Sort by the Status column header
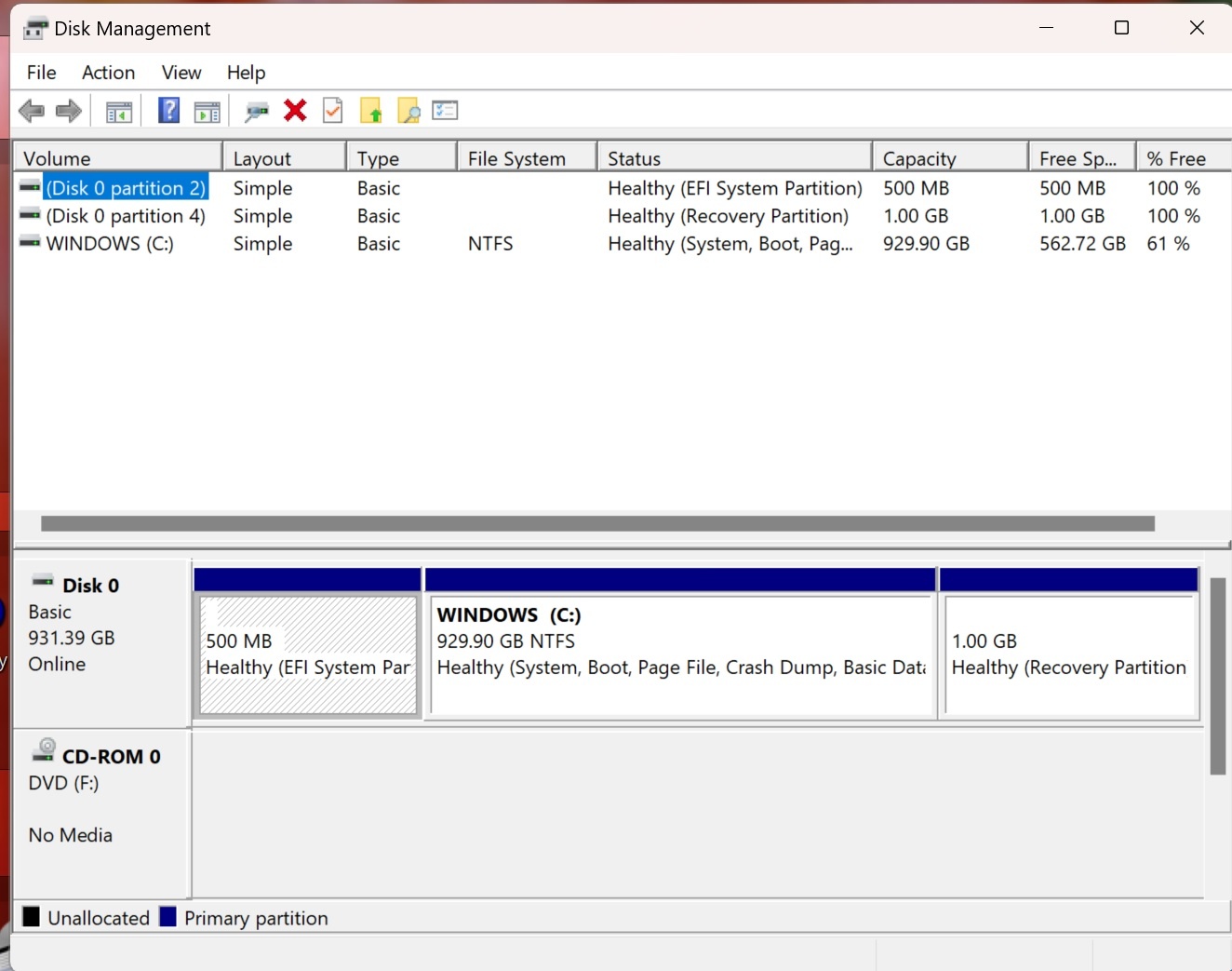This screenshot has height=971, width=1232. point(735,158)
